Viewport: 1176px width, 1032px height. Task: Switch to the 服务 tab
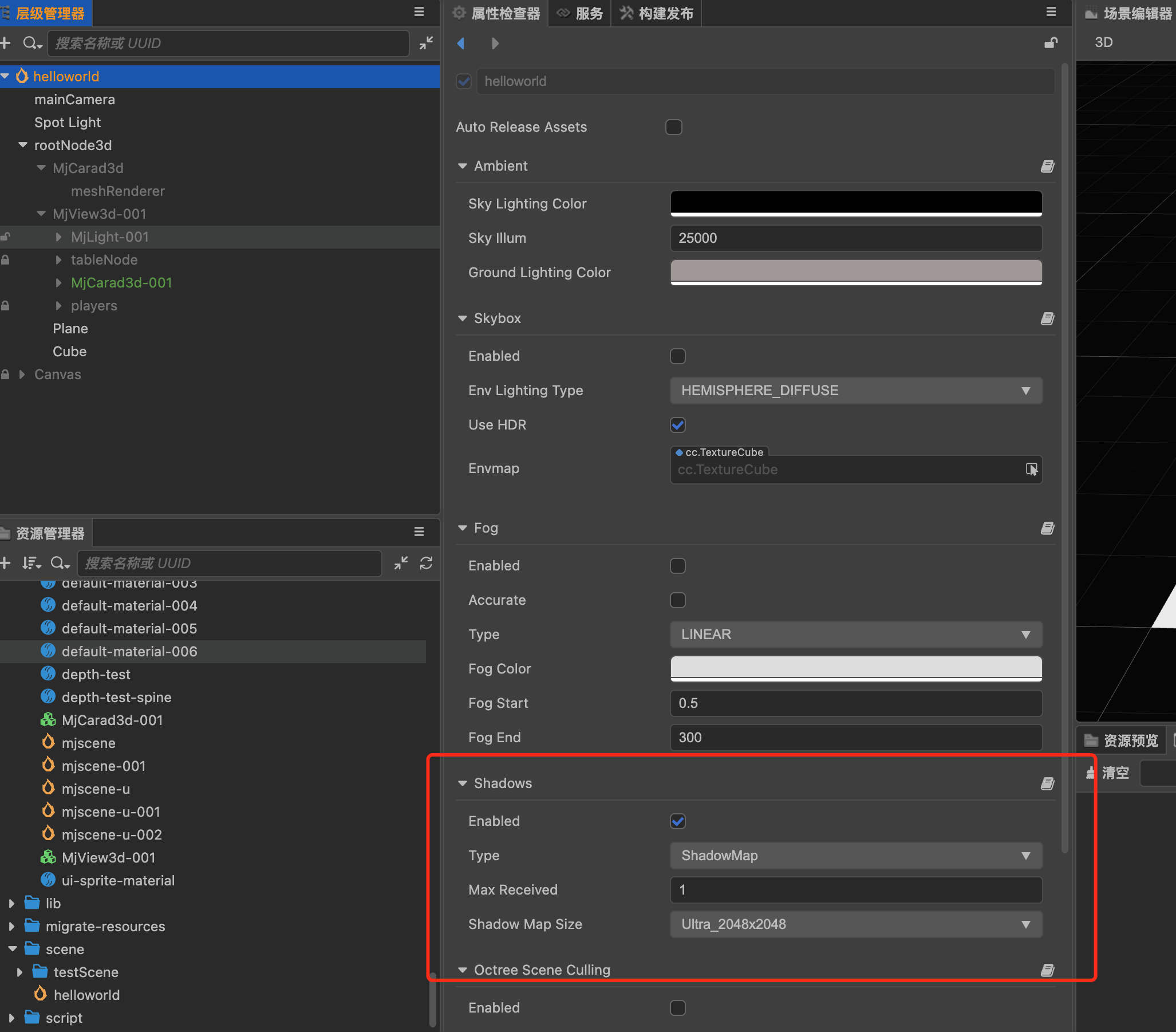point(580,13)
